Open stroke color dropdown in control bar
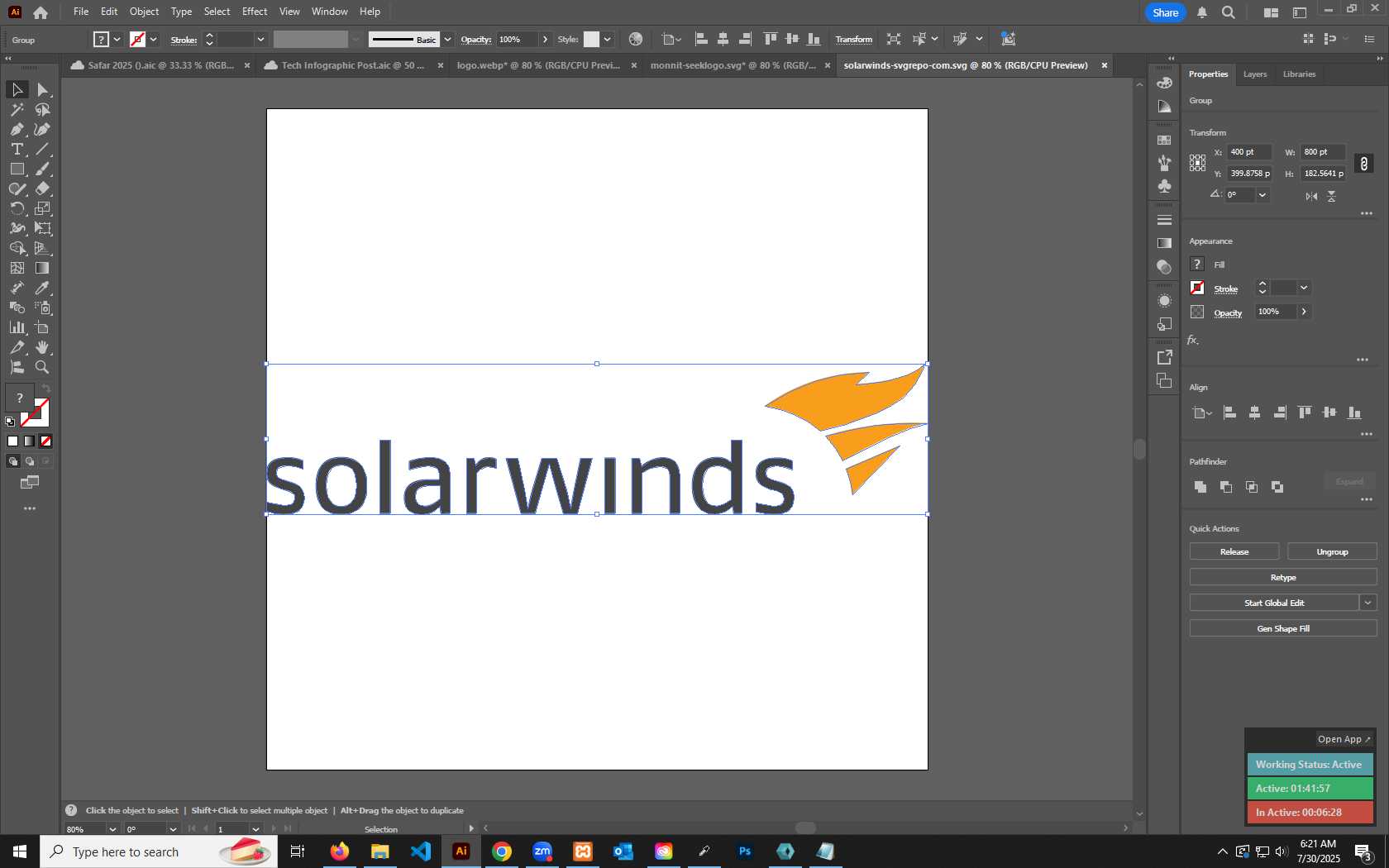The image size is (1389, 868). pyautogui.click(x=154, y=39)
